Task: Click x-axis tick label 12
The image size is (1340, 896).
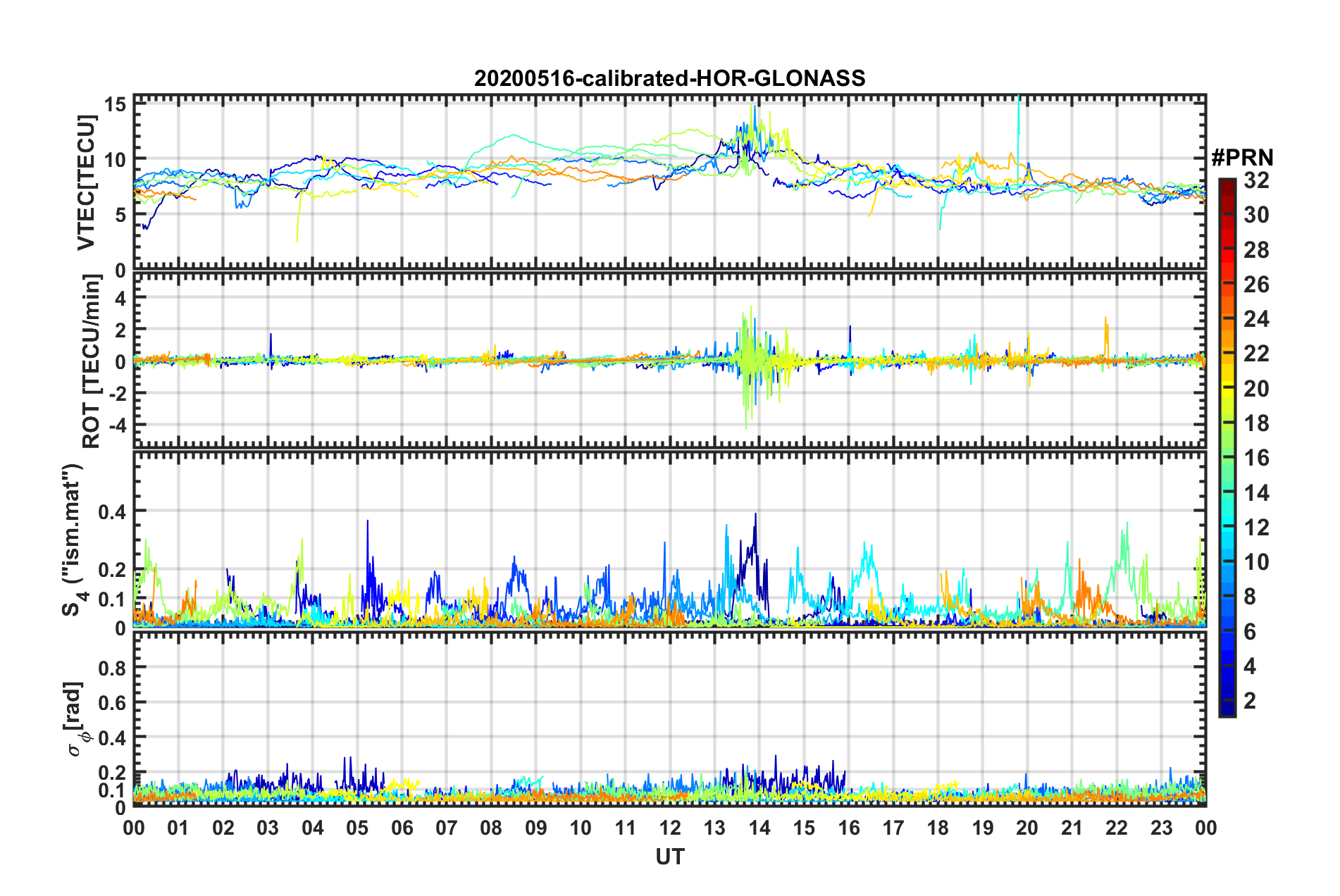Action: click(670, 828)
